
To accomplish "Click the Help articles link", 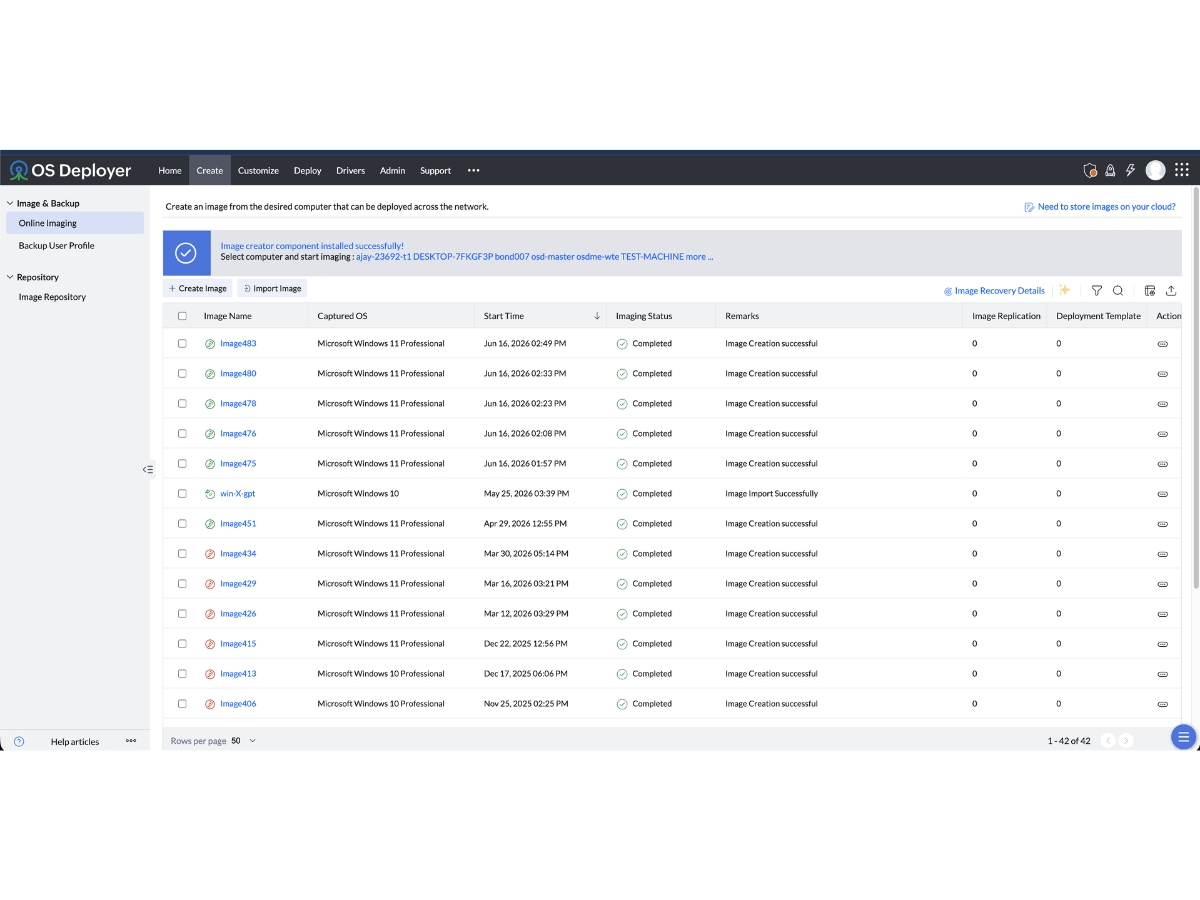I will tap(75, 742).
